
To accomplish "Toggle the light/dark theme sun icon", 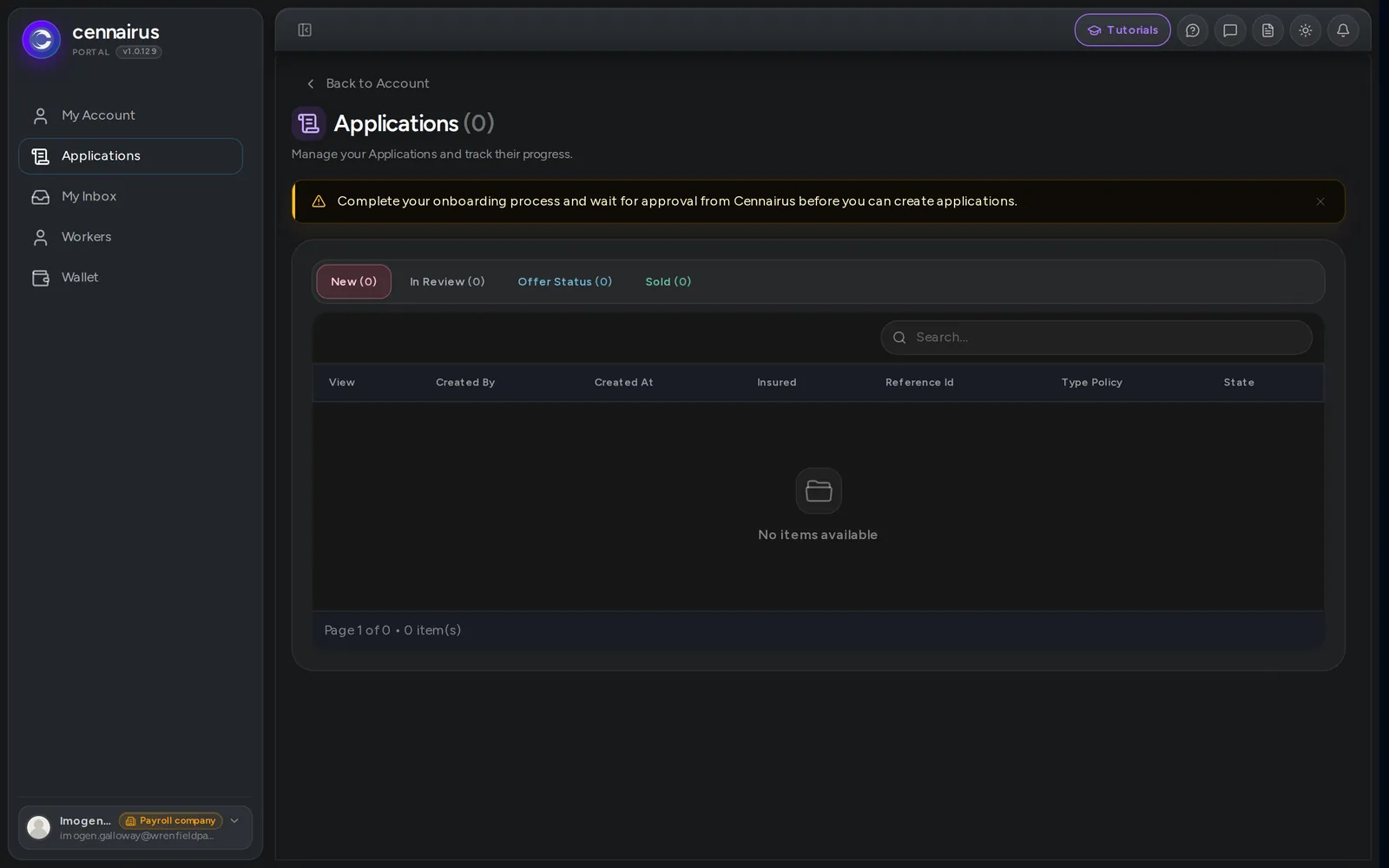I will (x=1306, y=30).
